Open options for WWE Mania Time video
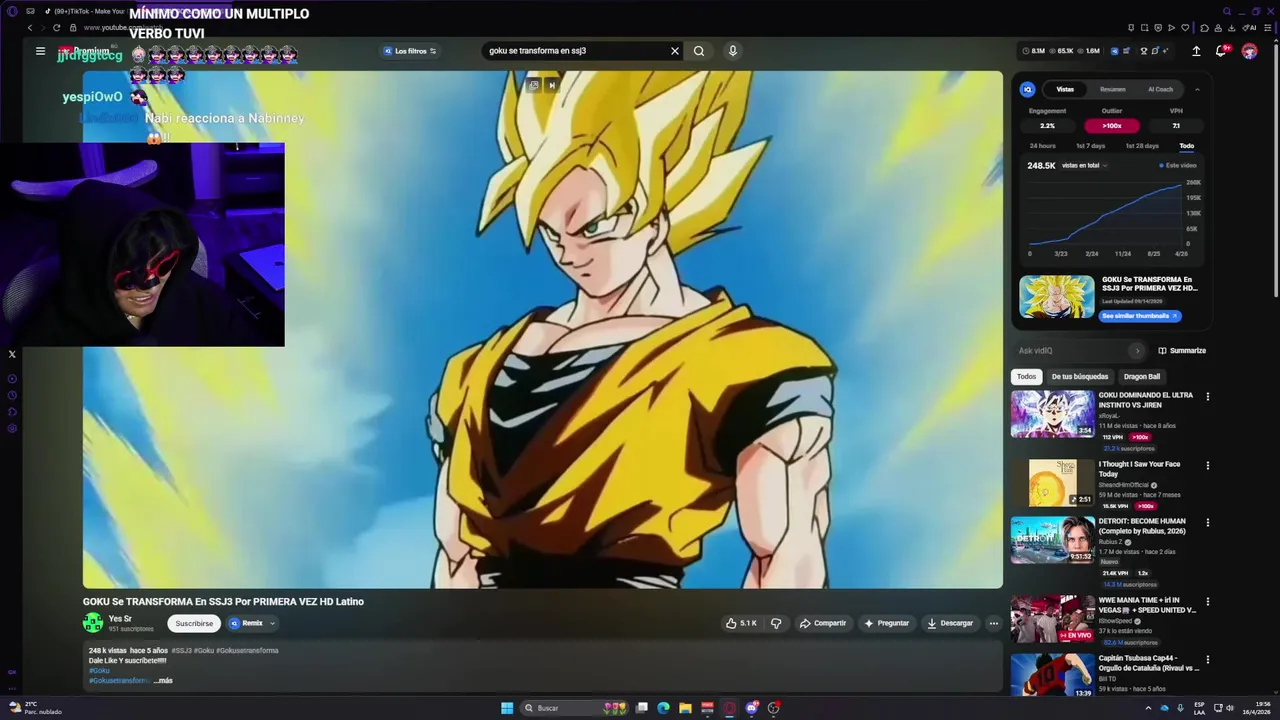Viewport: 1280px width, 720px height. pos(1207,602)
